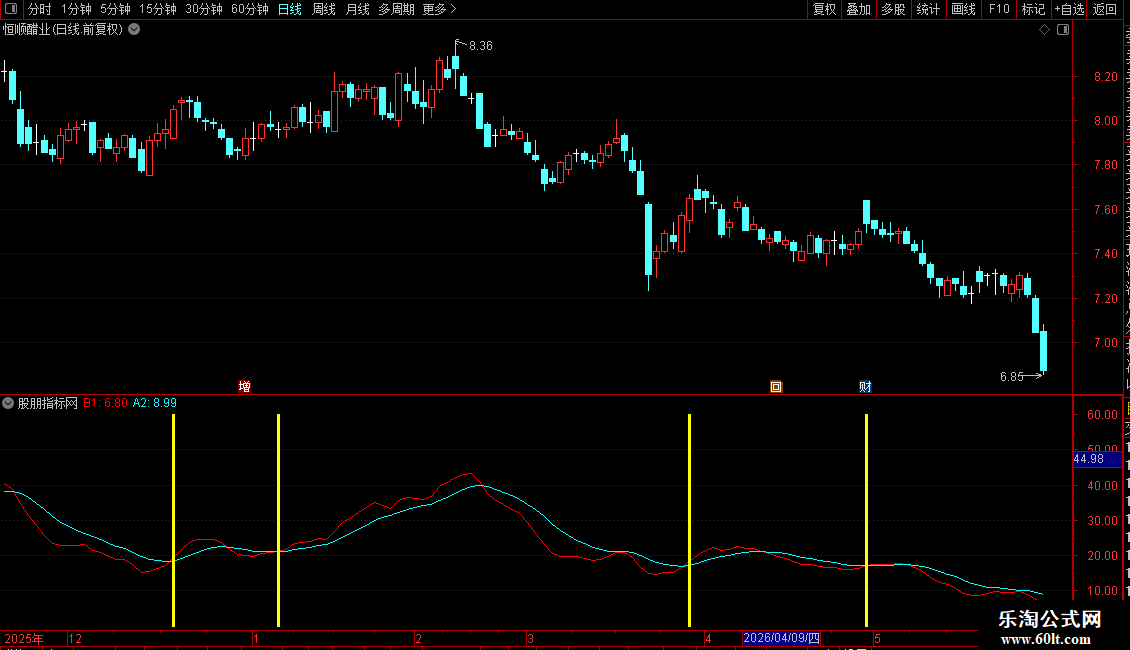Click the 2025年 label on time axis
Viewport: 1130px width, 650px height.
[x=24, y=638]
